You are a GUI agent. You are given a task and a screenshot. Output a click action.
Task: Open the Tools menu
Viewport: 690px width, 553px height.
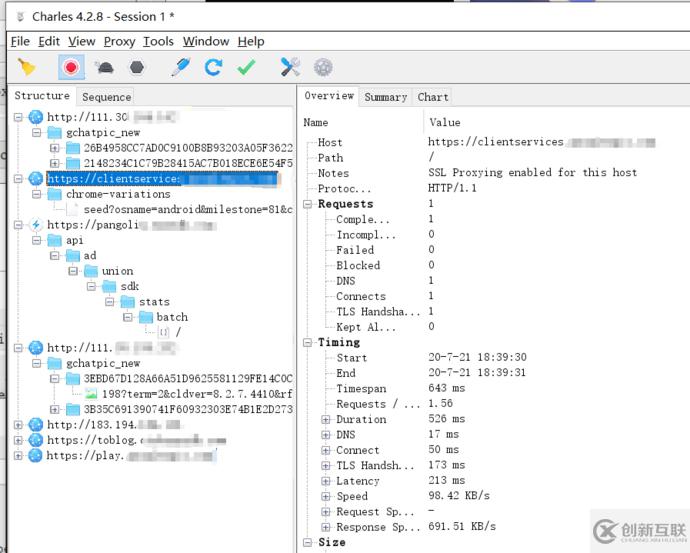[158, 41]
